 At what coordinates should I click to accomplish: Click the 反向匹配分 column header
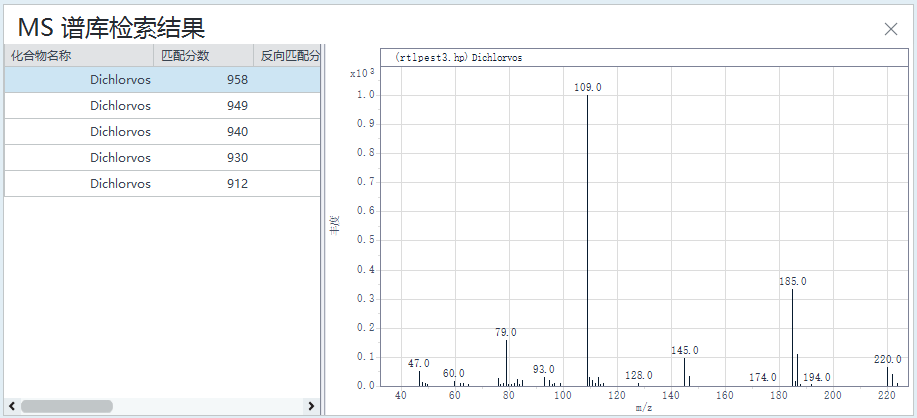(x=287, y=56)
